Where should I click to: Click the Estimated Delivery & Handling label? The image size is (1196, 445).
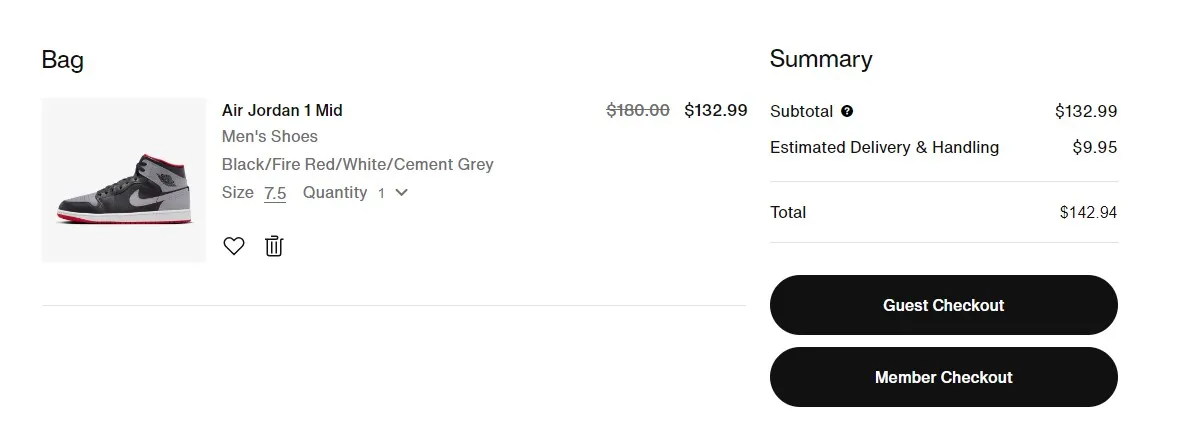click(884, 147)
